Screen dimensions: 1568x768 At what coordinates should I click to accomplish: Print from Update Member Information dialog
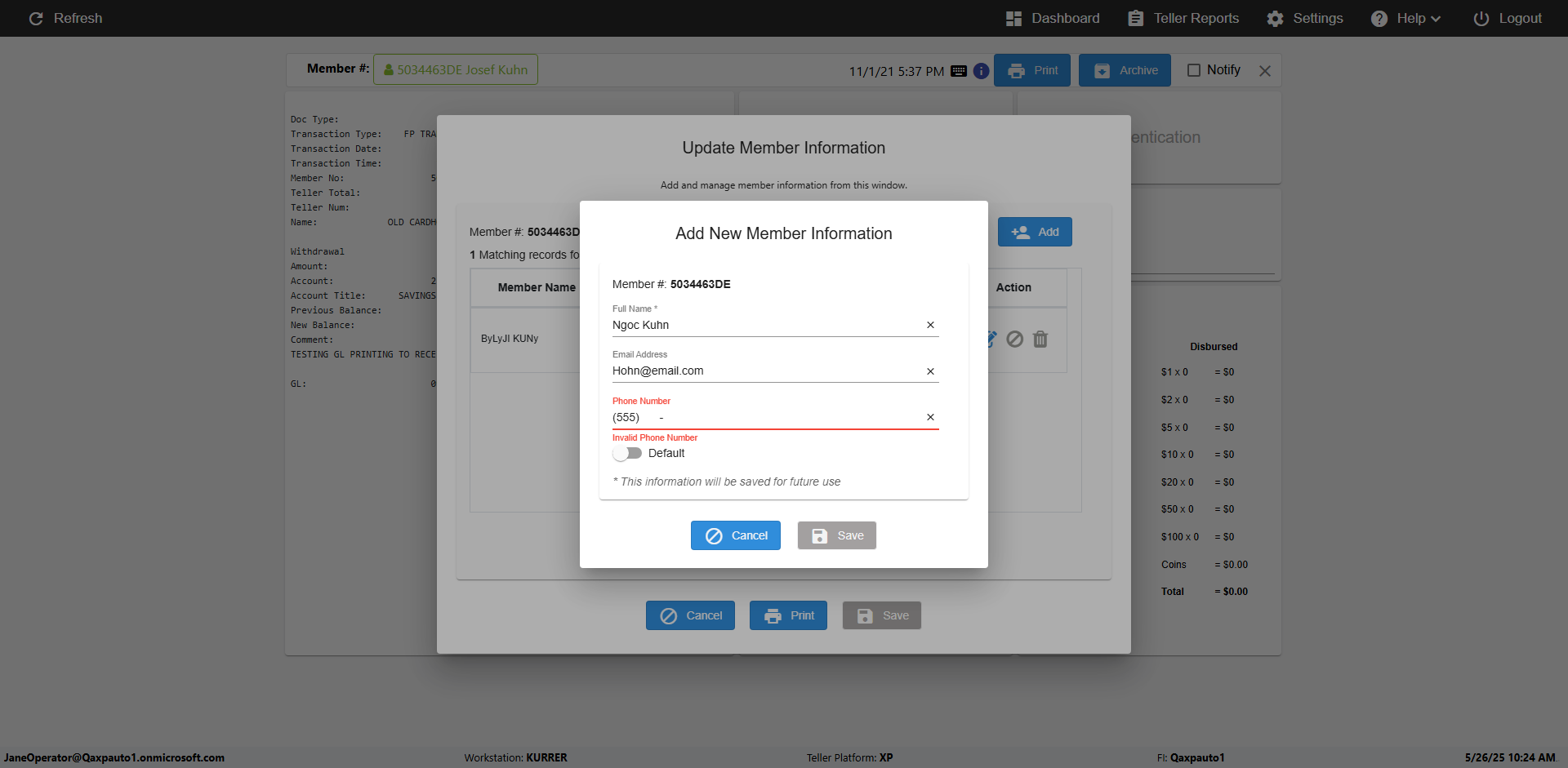[788, 615]
